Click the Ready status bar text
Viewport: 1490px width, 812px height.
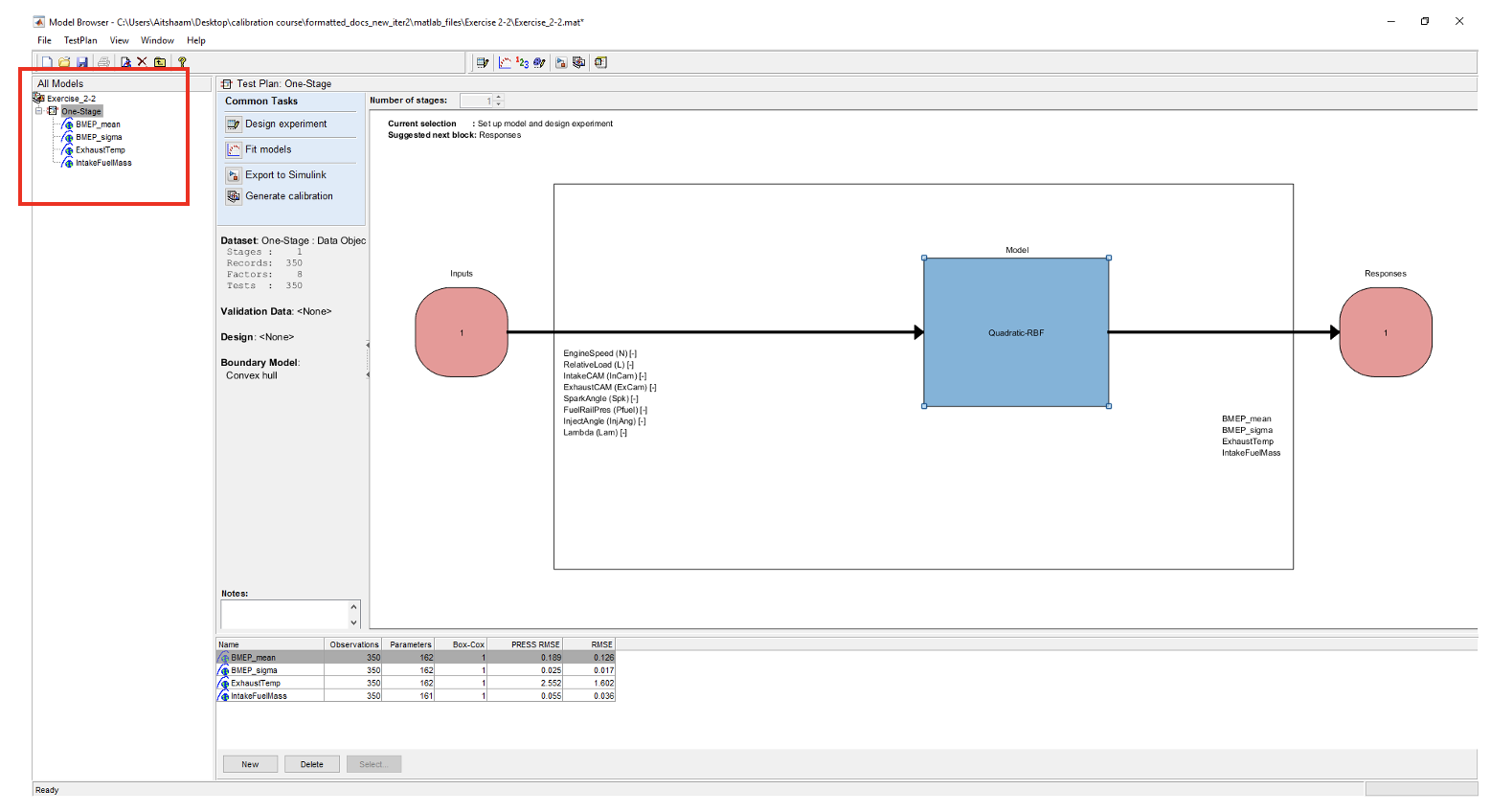47,790
